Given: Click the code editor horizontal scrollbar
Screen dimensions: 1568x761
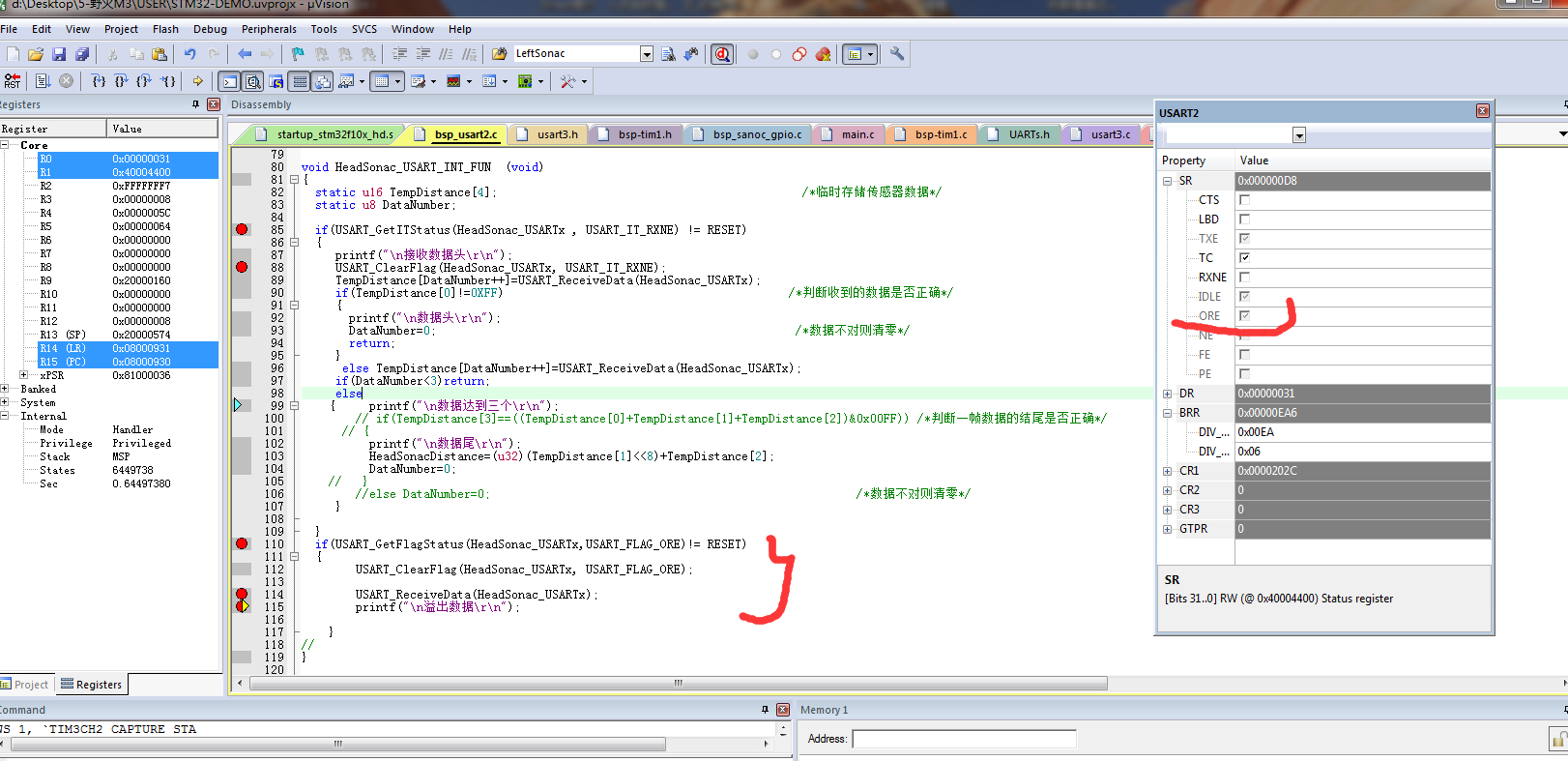Looking at the screenshot, I should (x=678, y=684).
